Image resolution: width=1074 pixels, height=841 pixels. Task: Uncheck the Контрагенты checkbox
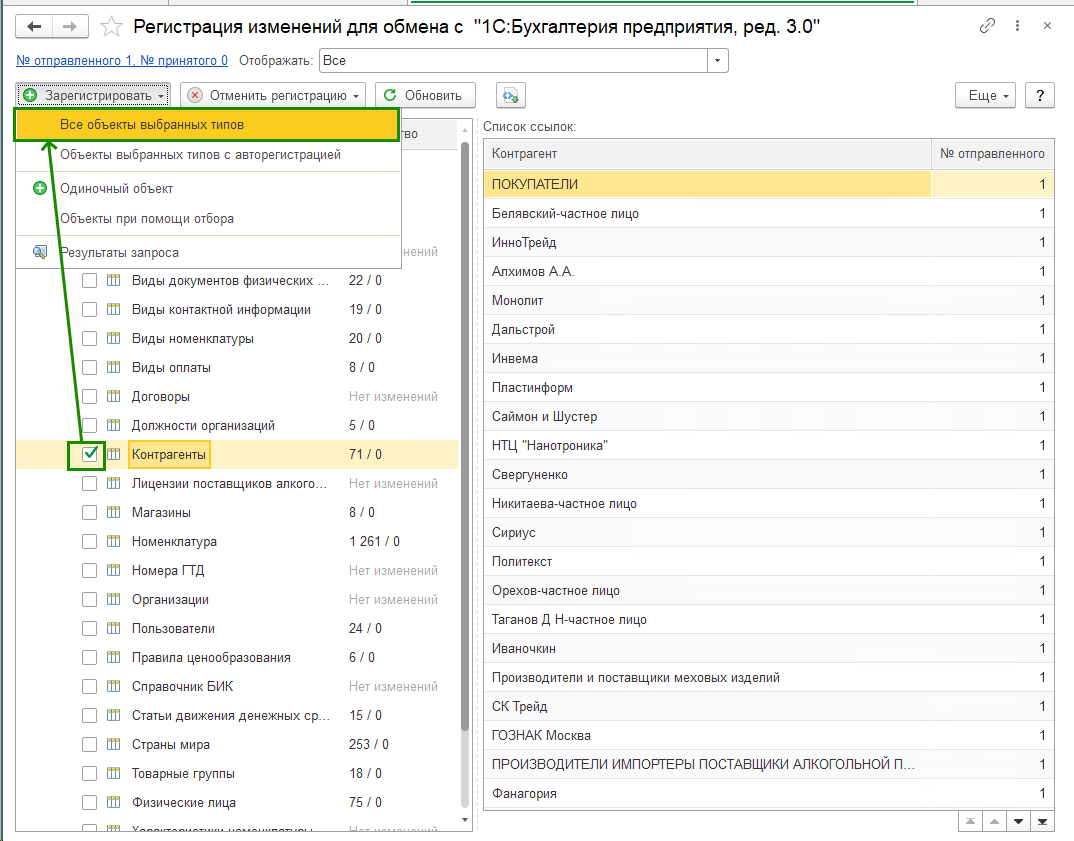[89, 454]
